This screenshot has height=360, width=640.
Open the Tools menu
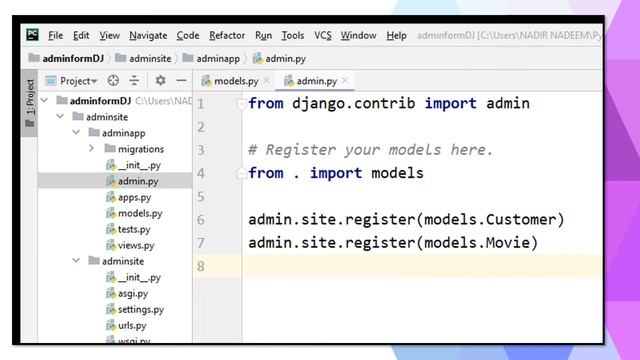[x=293, y=36]
